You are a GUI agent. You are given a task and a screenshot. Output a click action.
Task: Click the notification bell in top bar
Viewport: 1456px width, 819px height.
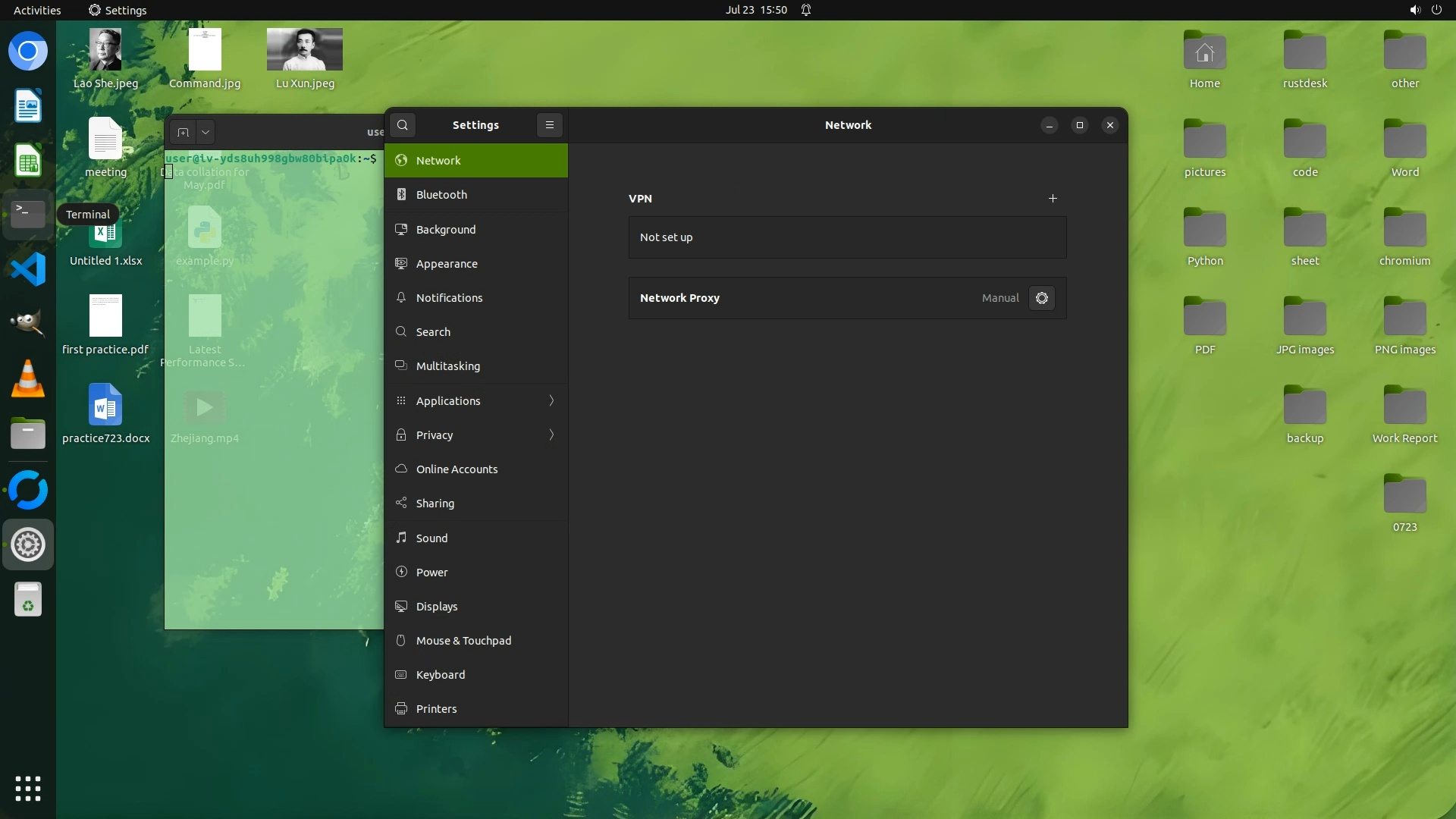point(806,10)
